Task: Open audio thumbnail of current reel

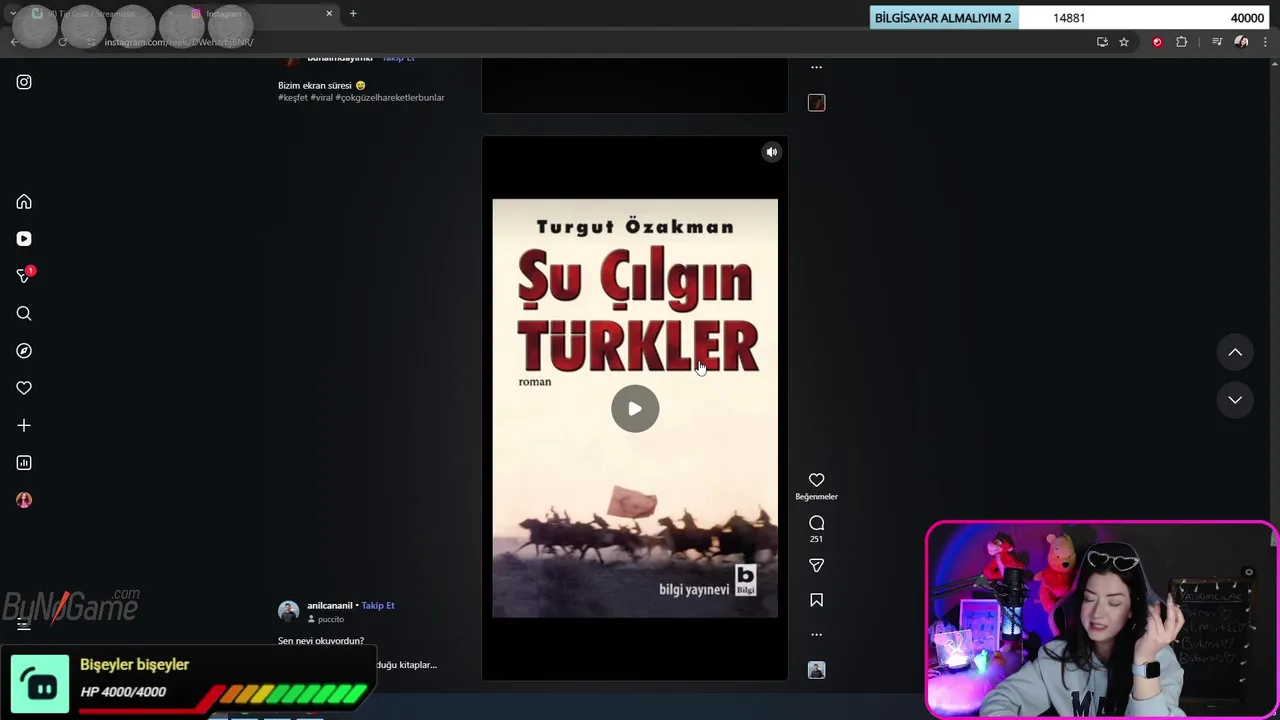Action: (816, 670)
